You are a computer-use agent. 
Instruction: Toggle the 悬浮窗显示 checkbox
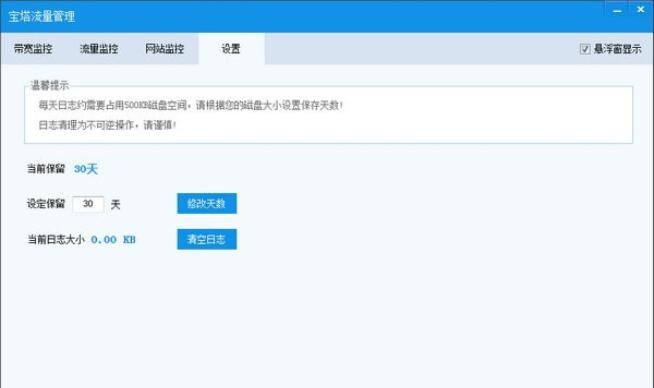(585, 49)
